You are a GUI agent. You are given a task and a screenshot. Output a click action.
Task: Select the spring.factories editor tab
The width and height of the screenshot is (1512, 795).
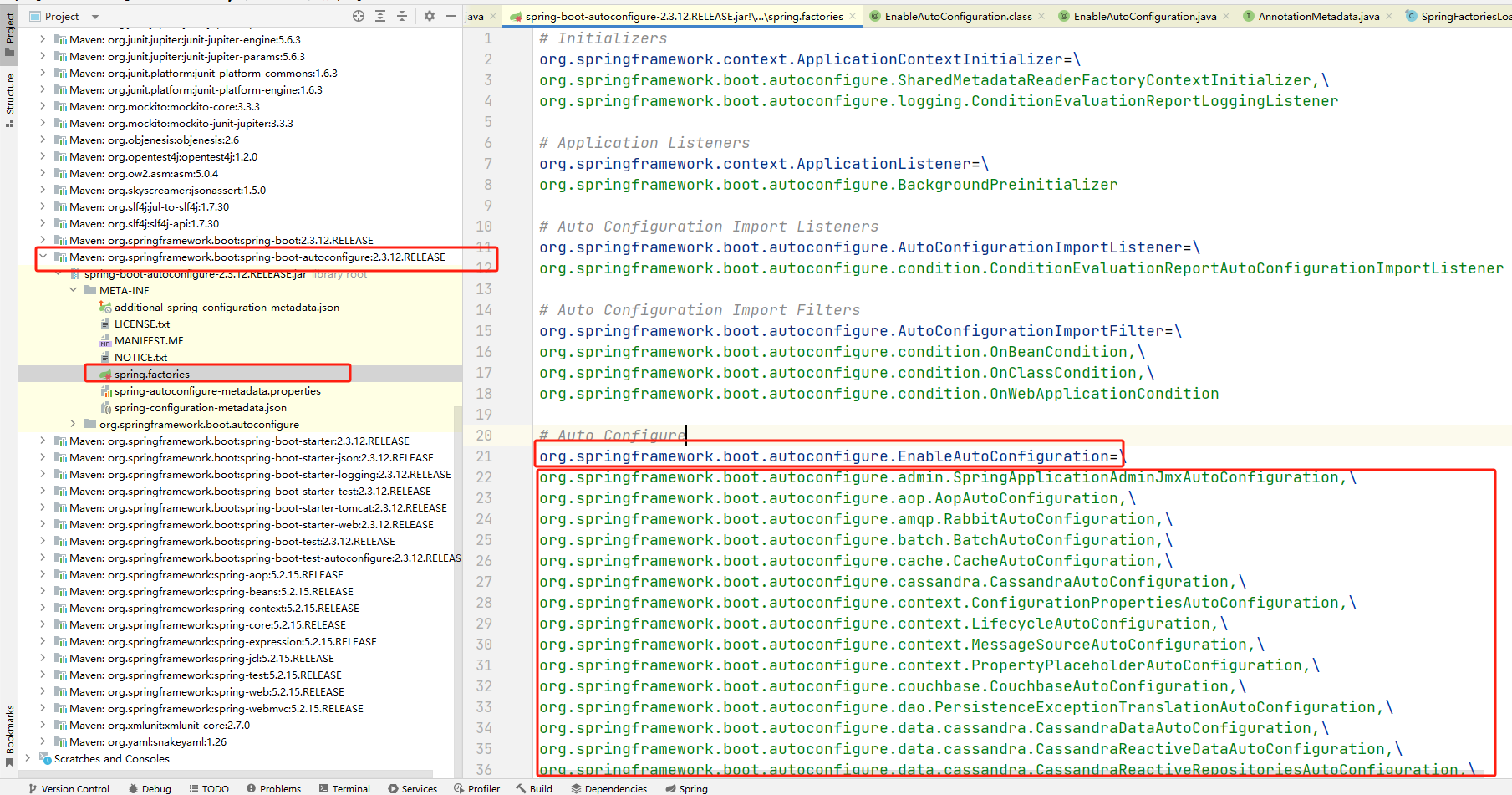(x=684, y=16)
